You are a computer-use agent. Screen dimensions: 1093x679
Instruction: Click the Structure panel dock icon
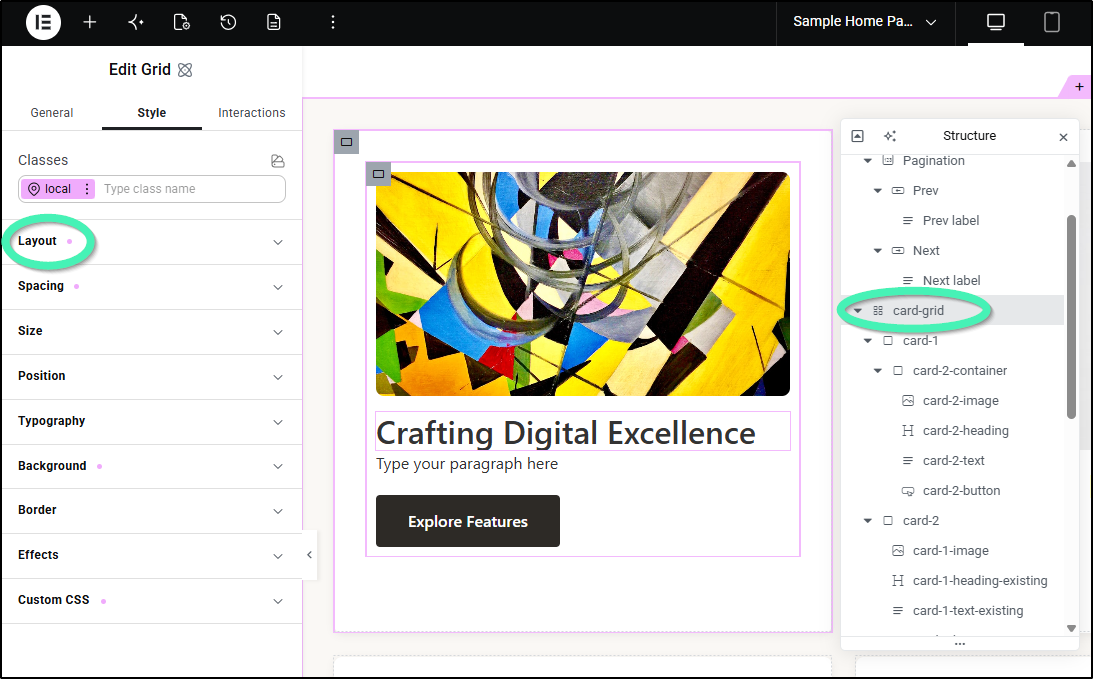tap(858, 136)
